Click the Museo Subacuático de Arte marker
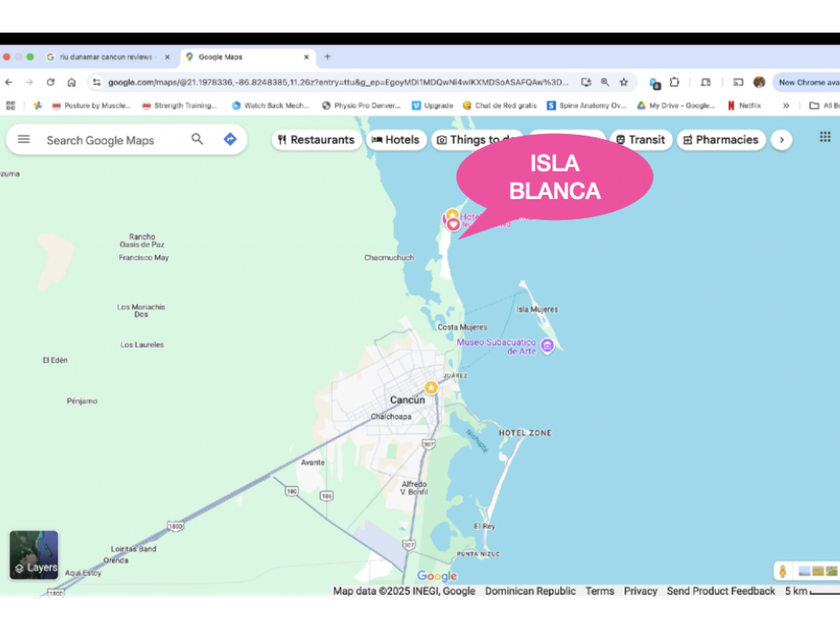The height and width of the screenshot is (630, 840). pyautogui.click(x=547, y=346)
